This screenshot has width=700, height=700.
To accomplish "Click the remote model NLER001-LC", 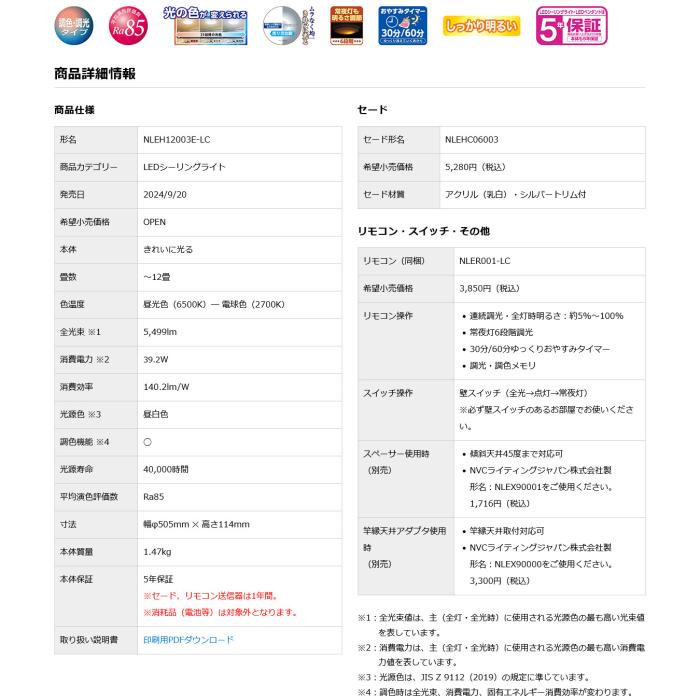I will [x=485, y=261].
